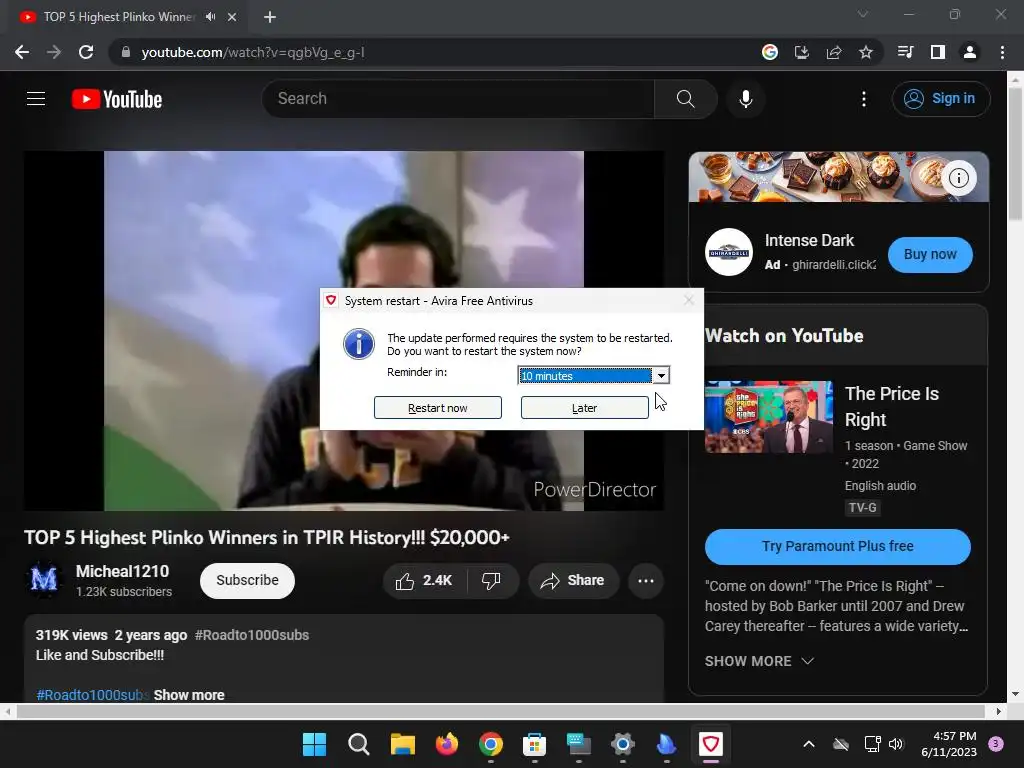1024x768 pixels.
Task: Dislike the video with thumbs down
Action: (492, 581)
